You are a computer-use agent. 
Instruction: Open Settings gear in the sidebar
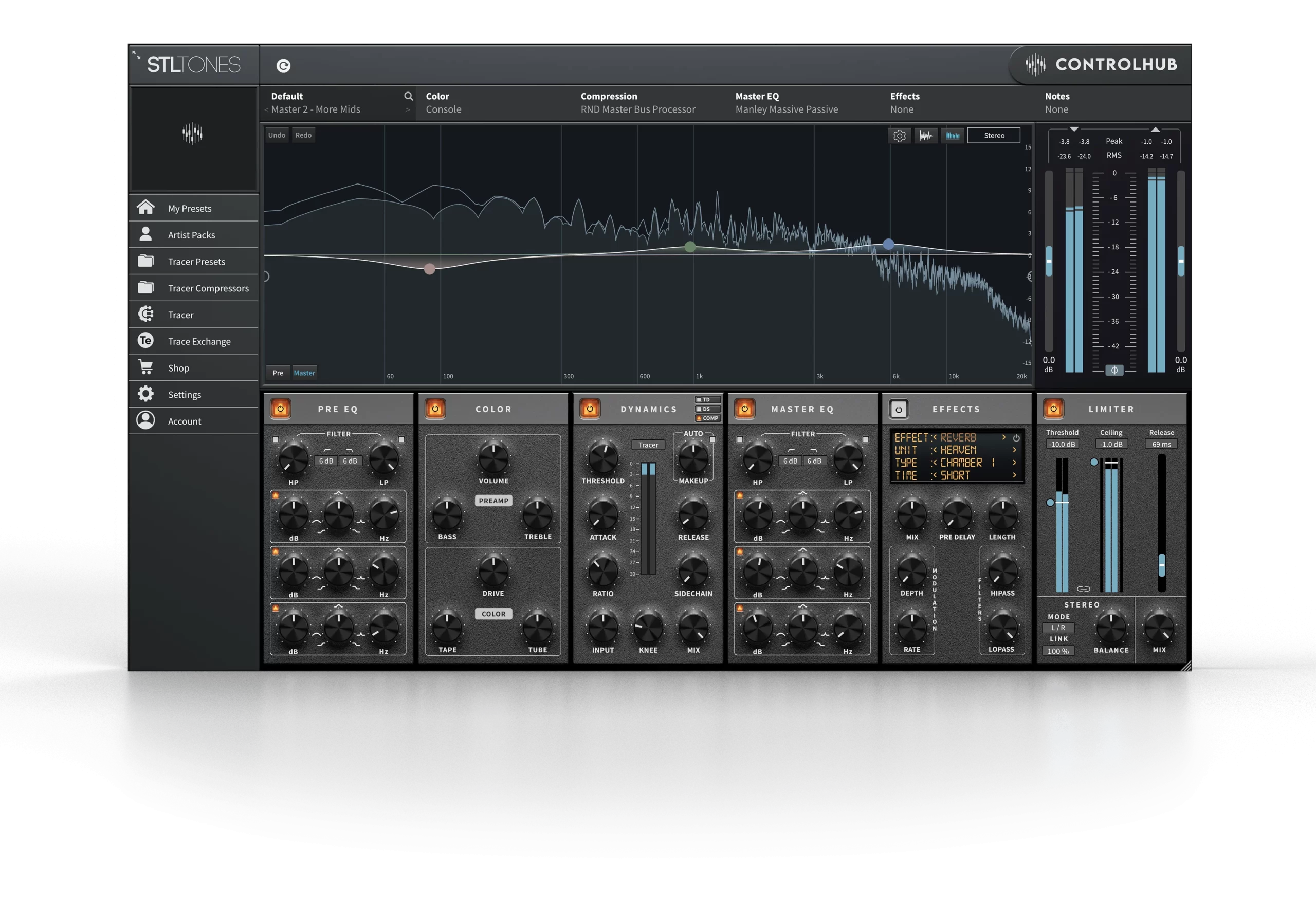pos(145,394)
